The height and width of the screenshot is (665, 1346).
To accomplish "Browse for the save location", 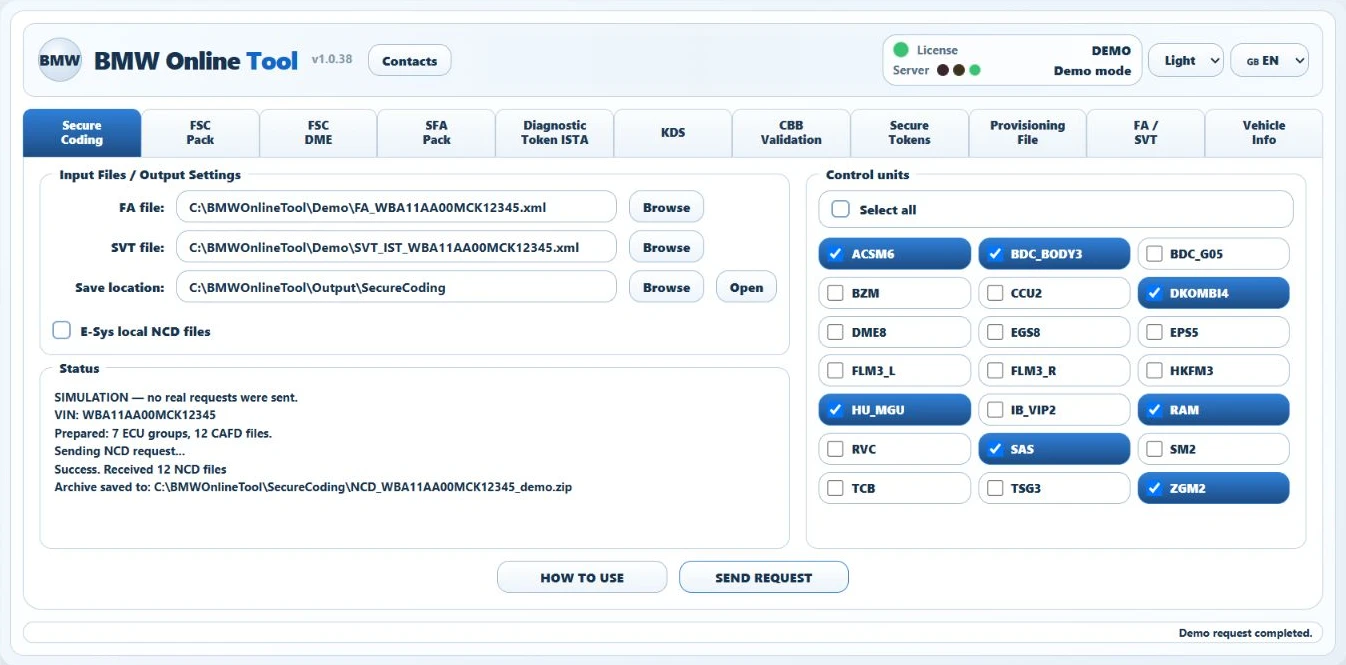I will [x=666, y=287].
